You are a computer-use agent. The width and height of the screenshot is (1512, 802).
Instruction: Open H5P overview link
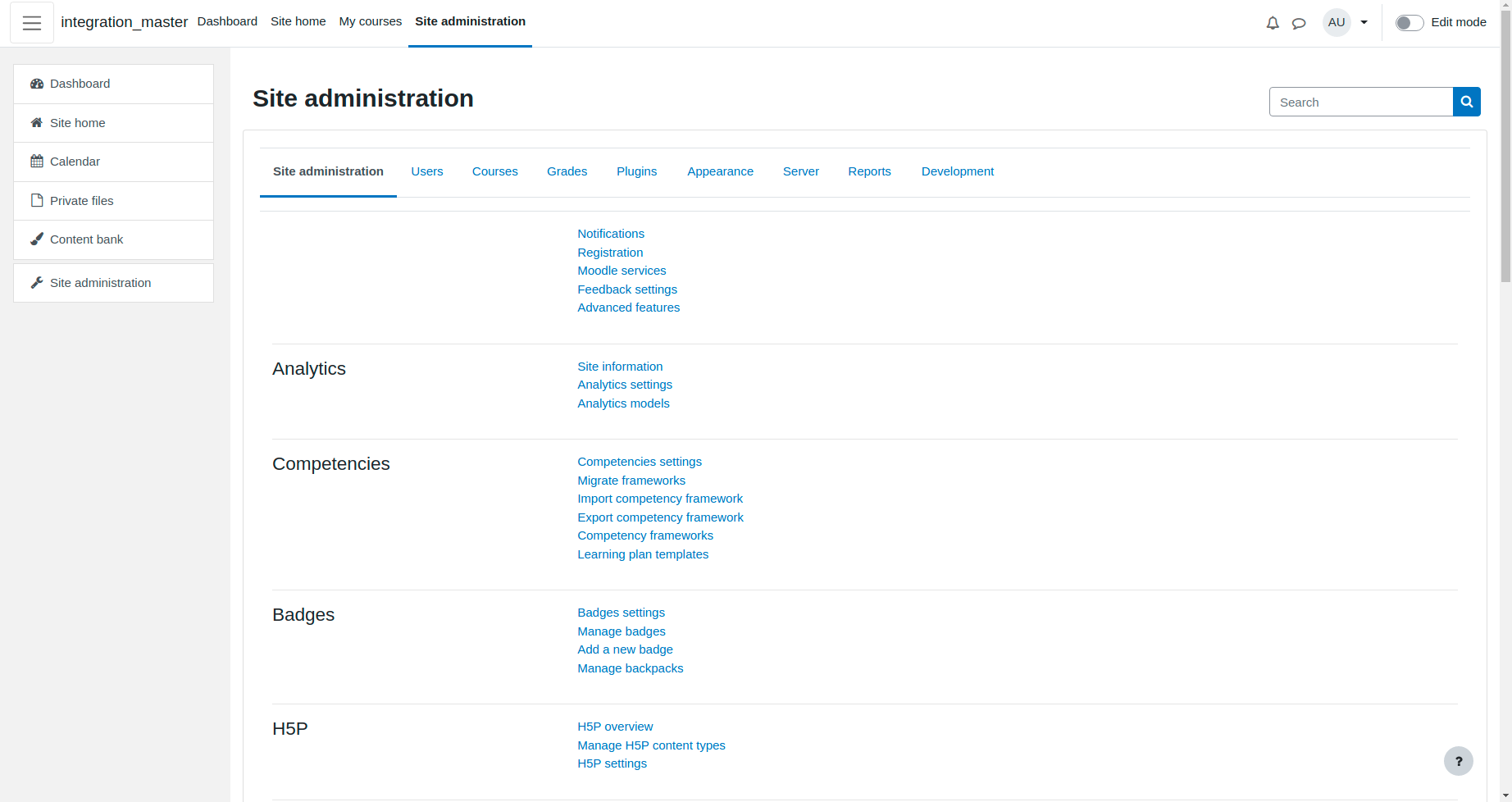pyautogui.click(x=615, y=727)
